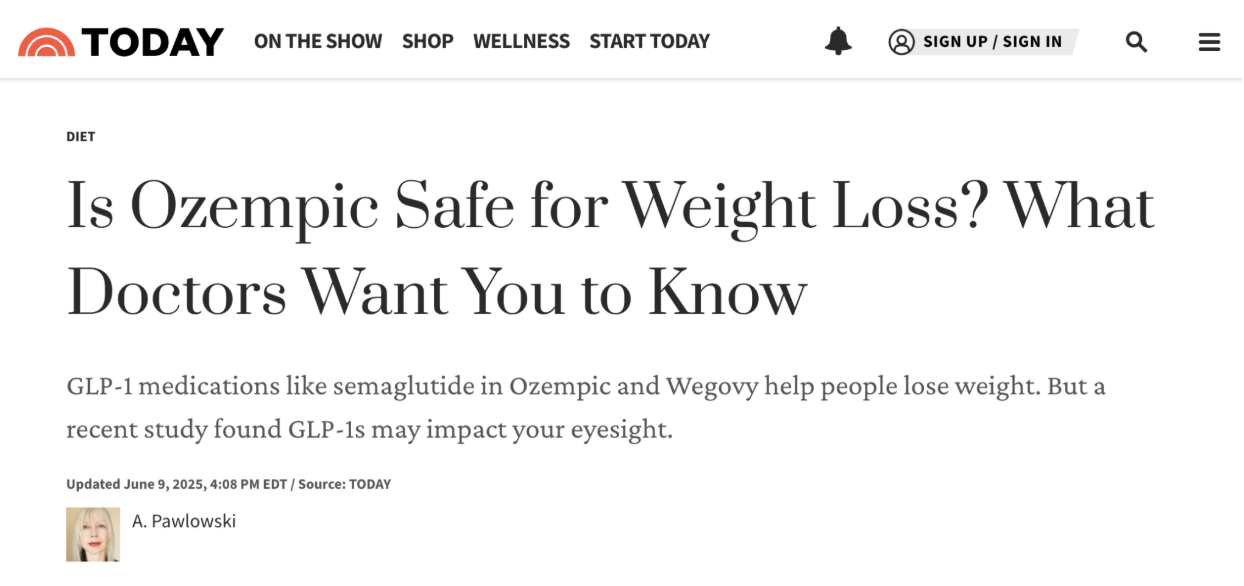Image resolution: width=1244 pixels, height=586 pixels.
Task: Open search with the magnifying glass
Action: click(x=1136, y=42)
